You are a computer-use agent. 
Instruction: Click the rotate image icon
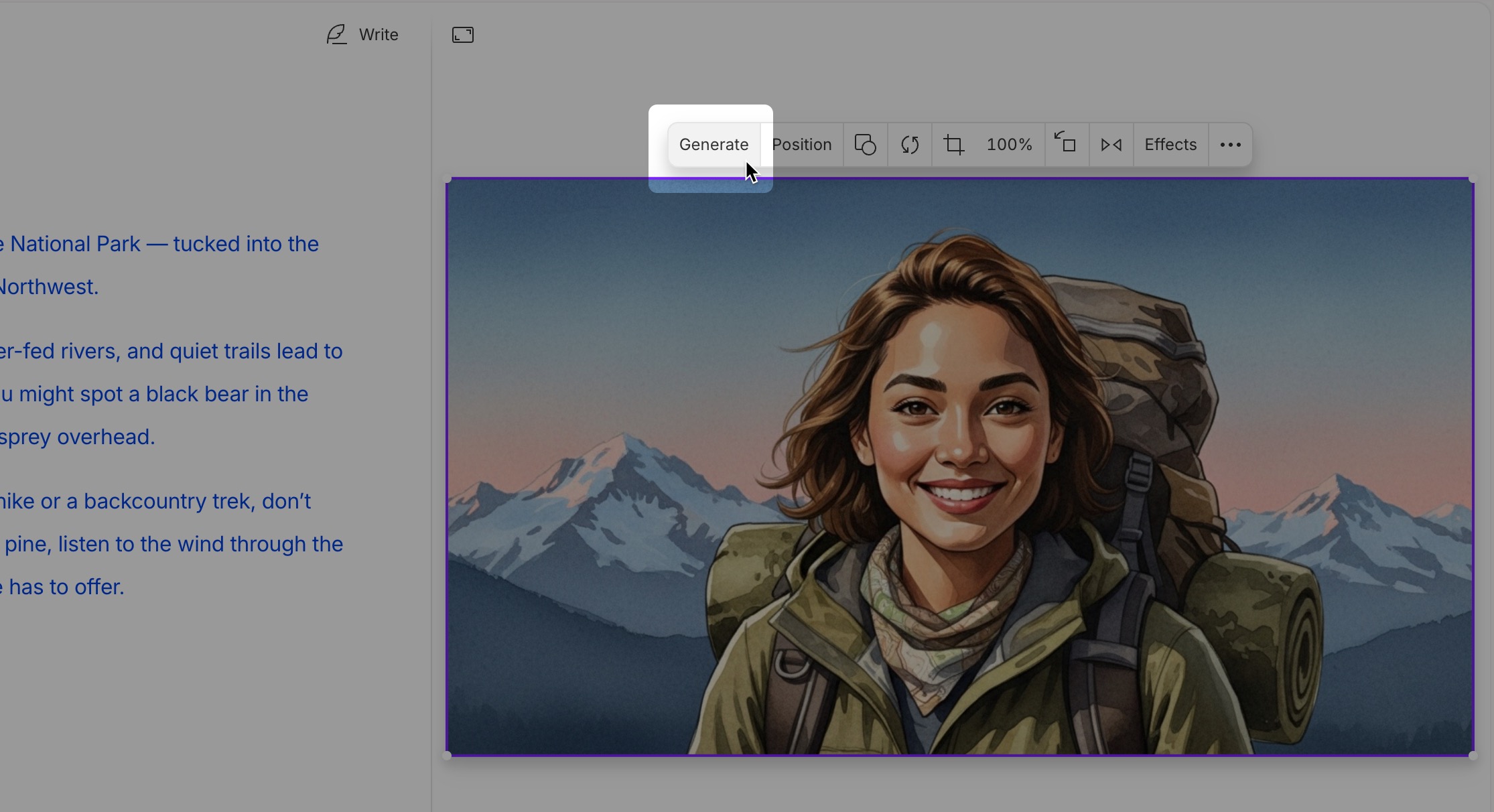(909, 144)
